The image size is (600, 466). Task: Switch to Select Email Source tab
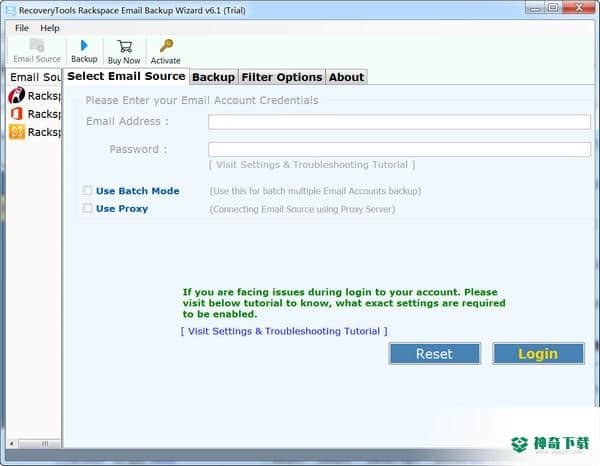126,76
